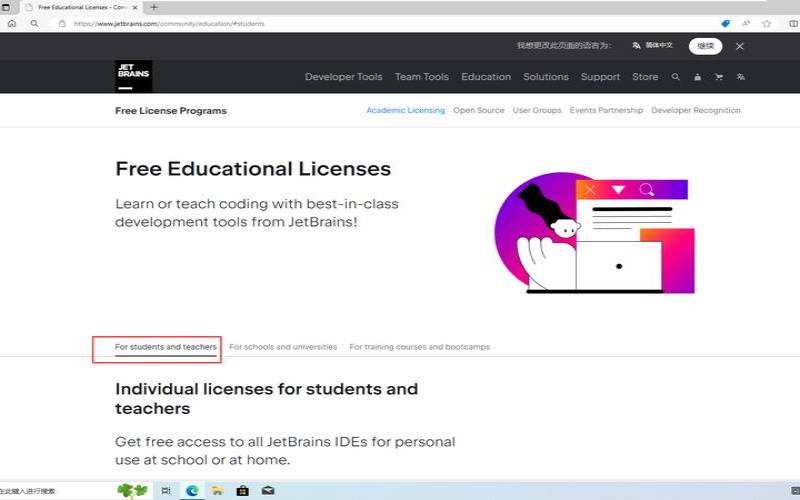
Task: Select the Free Educational Licenses browser tab
Action: pyautogui.click(x=82, y=8)
